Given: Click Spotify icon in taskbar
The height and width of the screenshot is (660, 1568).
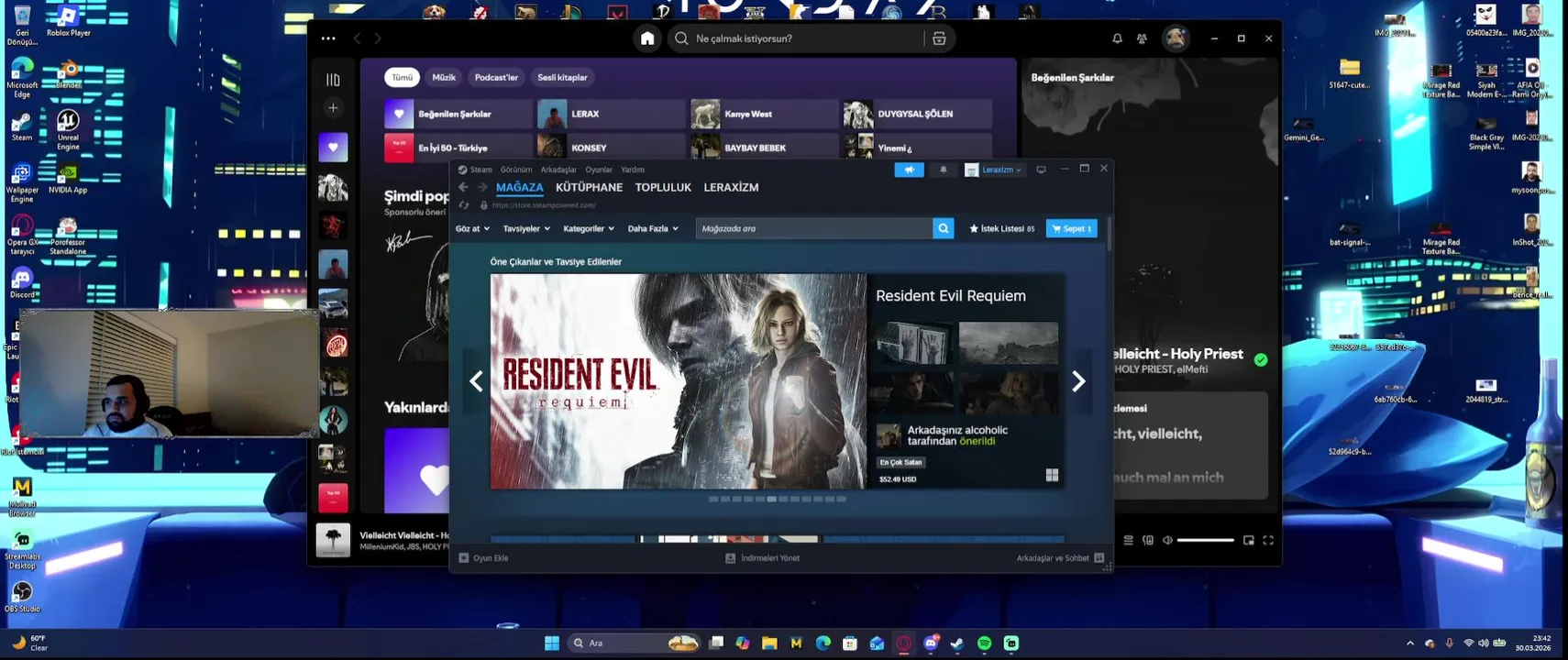Looking at the screenshot, I should click(x=984, y=643).
